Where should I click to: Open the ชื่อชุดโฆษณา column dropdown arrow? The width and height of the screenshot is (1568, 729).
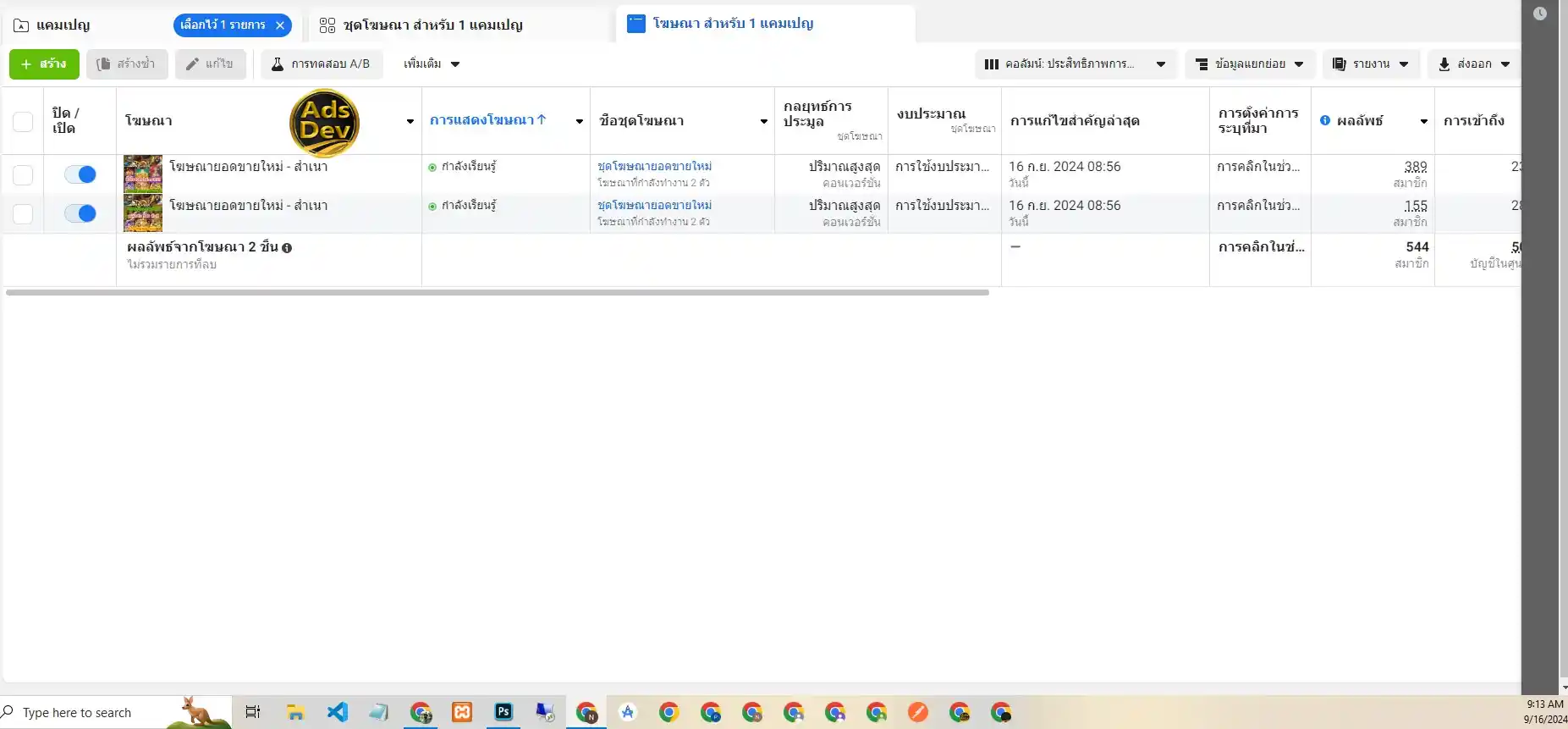[x=764, y=121]
